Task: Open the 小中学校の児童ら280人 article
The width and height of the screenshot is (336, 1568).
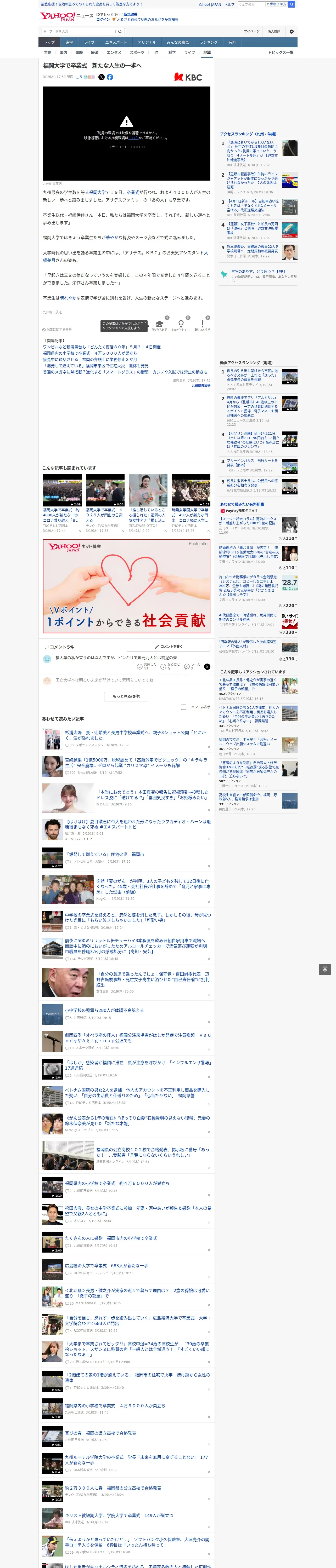Action: (x=104, y=1010)
